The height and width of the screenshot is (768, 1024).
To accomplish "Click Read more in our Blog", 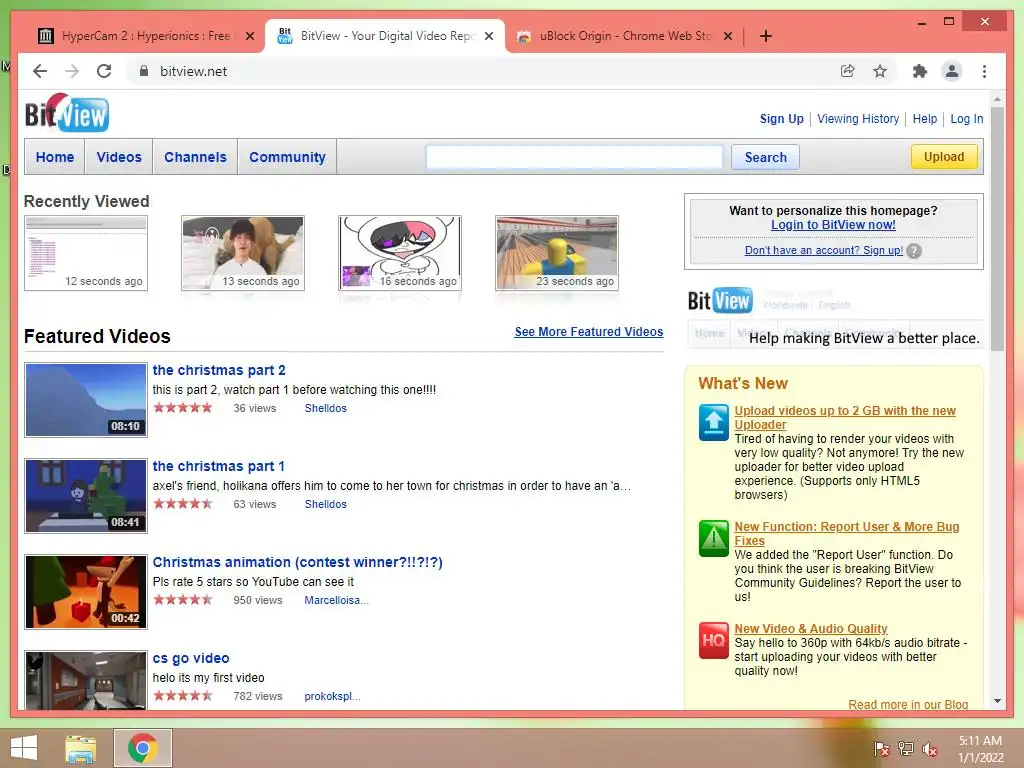I will point(908,705).
